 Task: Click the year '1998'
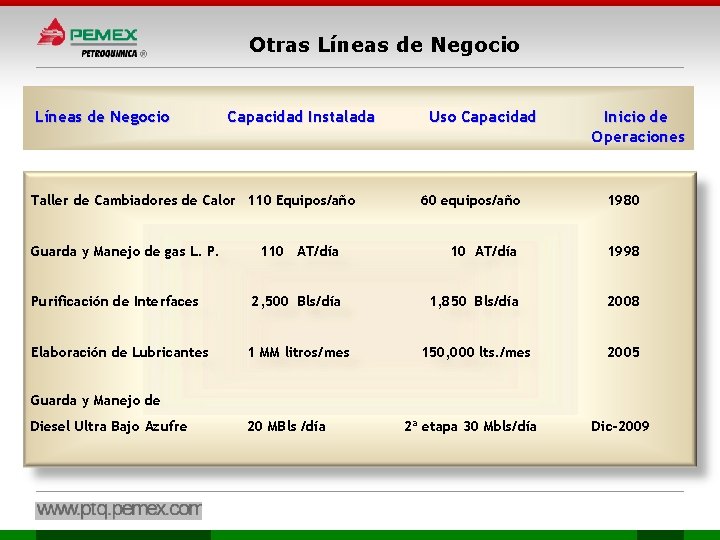coord(624,251)
